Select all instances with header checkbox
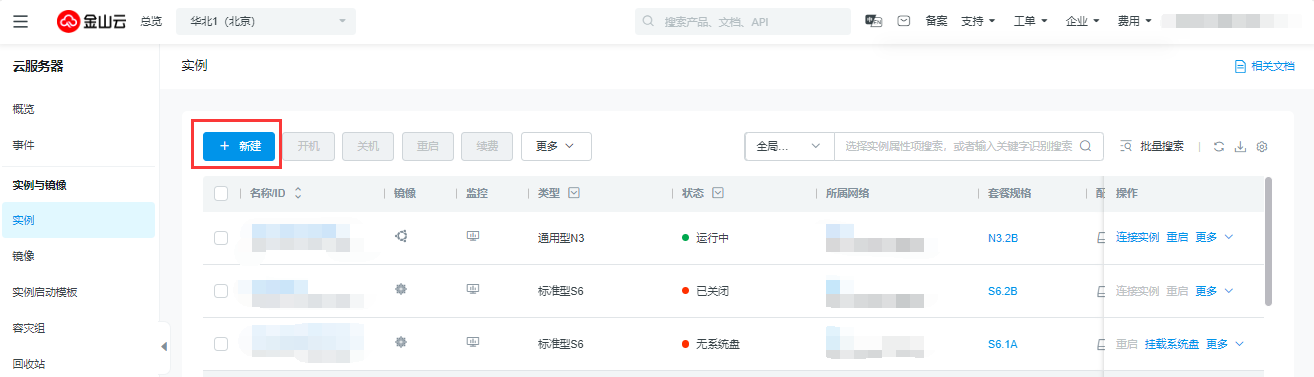 coord(221,193)
